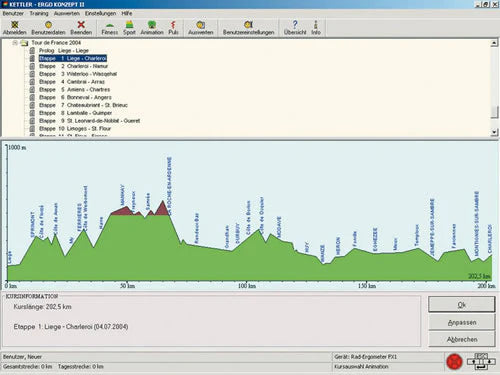500x375 pixels.
Task: Select Etappe 7 Chateaubriant - St. Brieuc
Action: click(x=83, y=105)
